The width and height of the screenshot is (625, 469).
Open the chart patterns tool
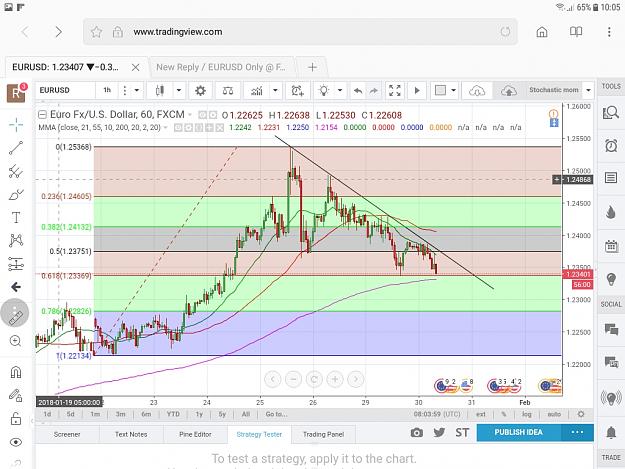tap(16, 240)
